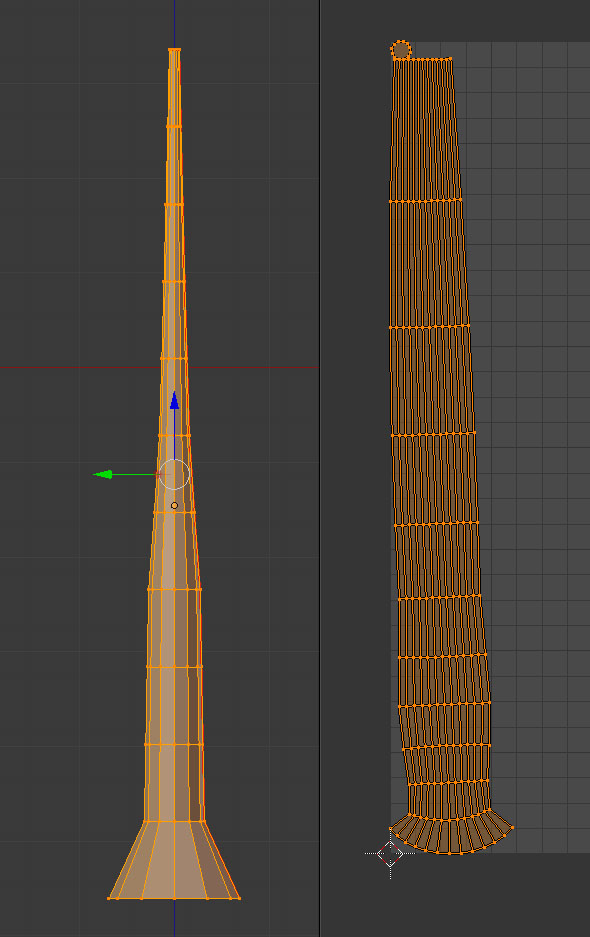Click the object origin dot below the gizmo
Image resolution: width=590 pixels, height=937 pixels.
point(174,506)
